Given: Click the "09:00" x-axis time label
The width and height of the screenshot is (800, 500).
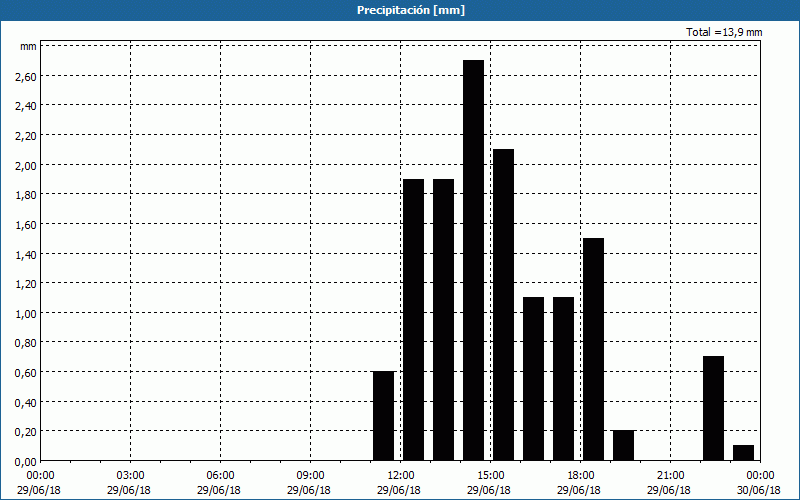Looking at the screenshot, I should point(310,476).
